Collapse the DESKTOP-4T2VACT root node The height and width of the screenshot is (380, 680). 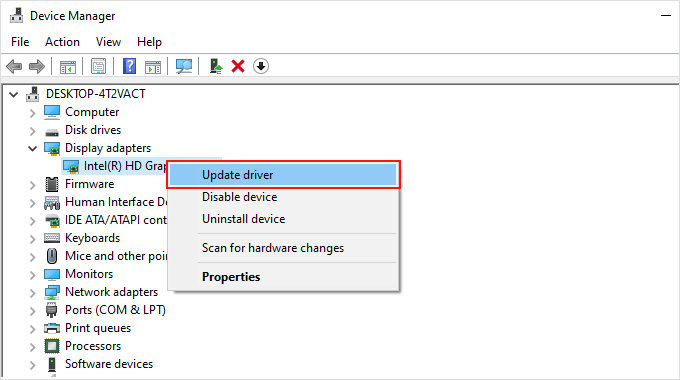click(x=14, y=94)
